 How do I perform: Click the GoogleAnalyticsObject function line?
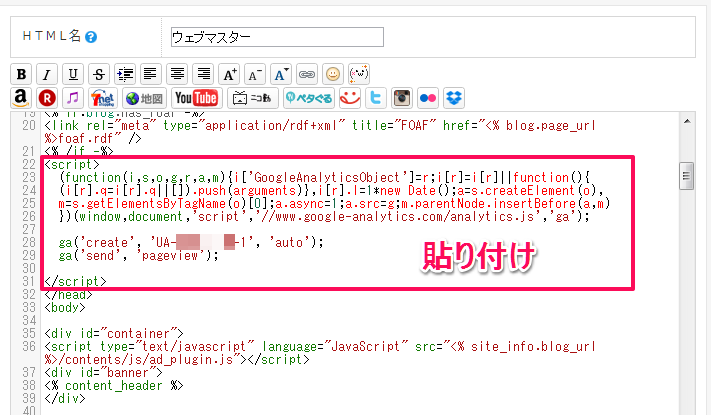coord(324,177)
